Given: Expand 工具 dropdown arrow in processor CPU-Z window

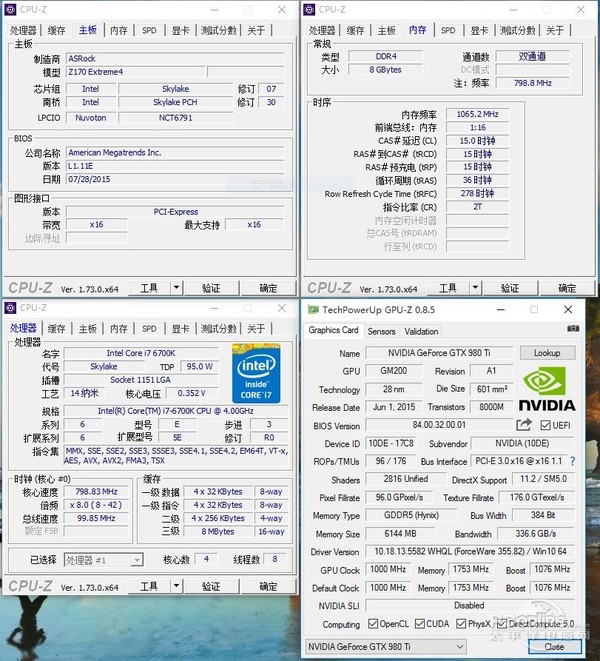Looking at the screenshot, I should click(x=176, y=586).
